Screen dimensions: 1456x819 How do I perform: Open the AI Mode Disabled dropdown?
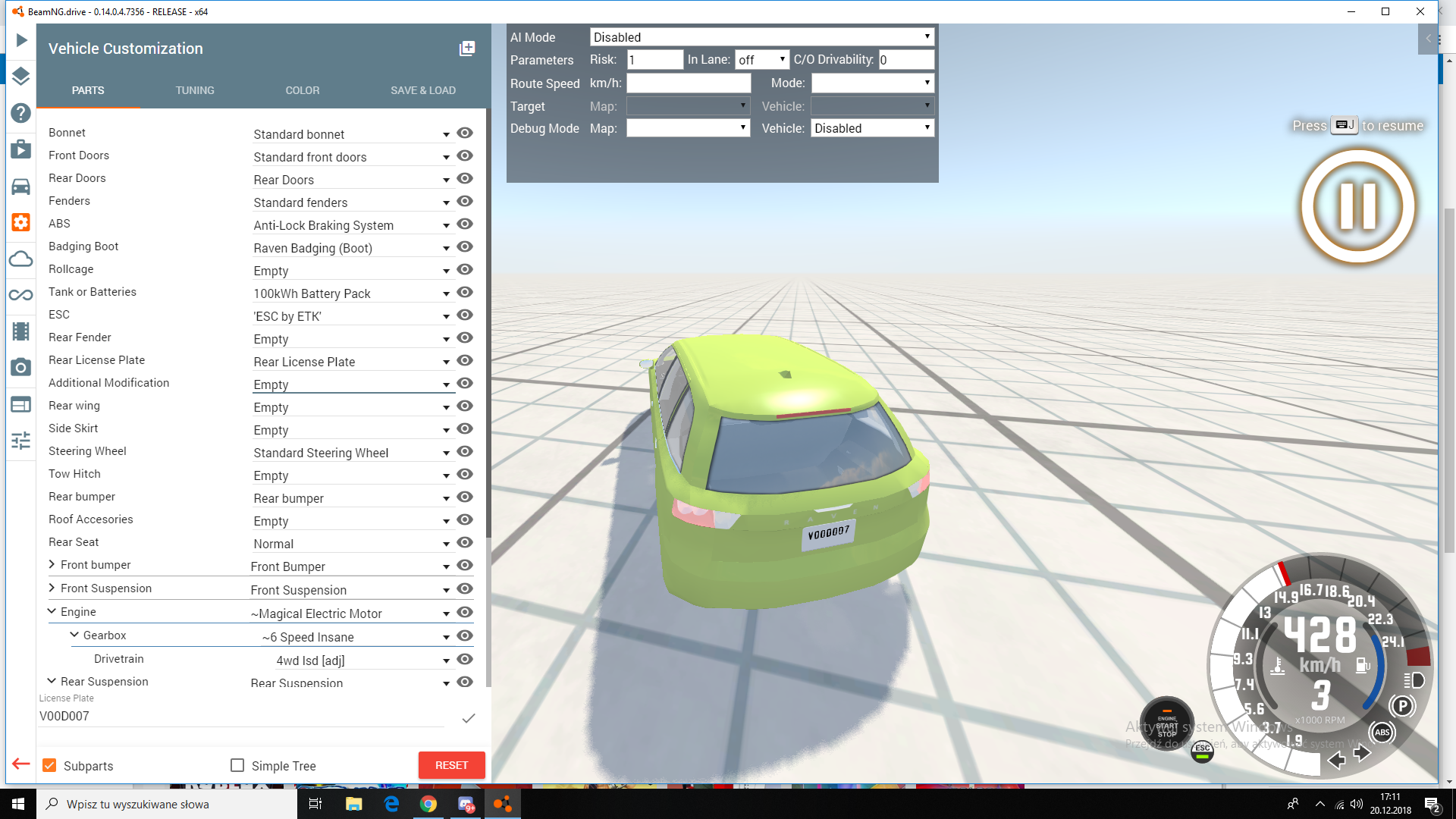[x=762, y=37]
